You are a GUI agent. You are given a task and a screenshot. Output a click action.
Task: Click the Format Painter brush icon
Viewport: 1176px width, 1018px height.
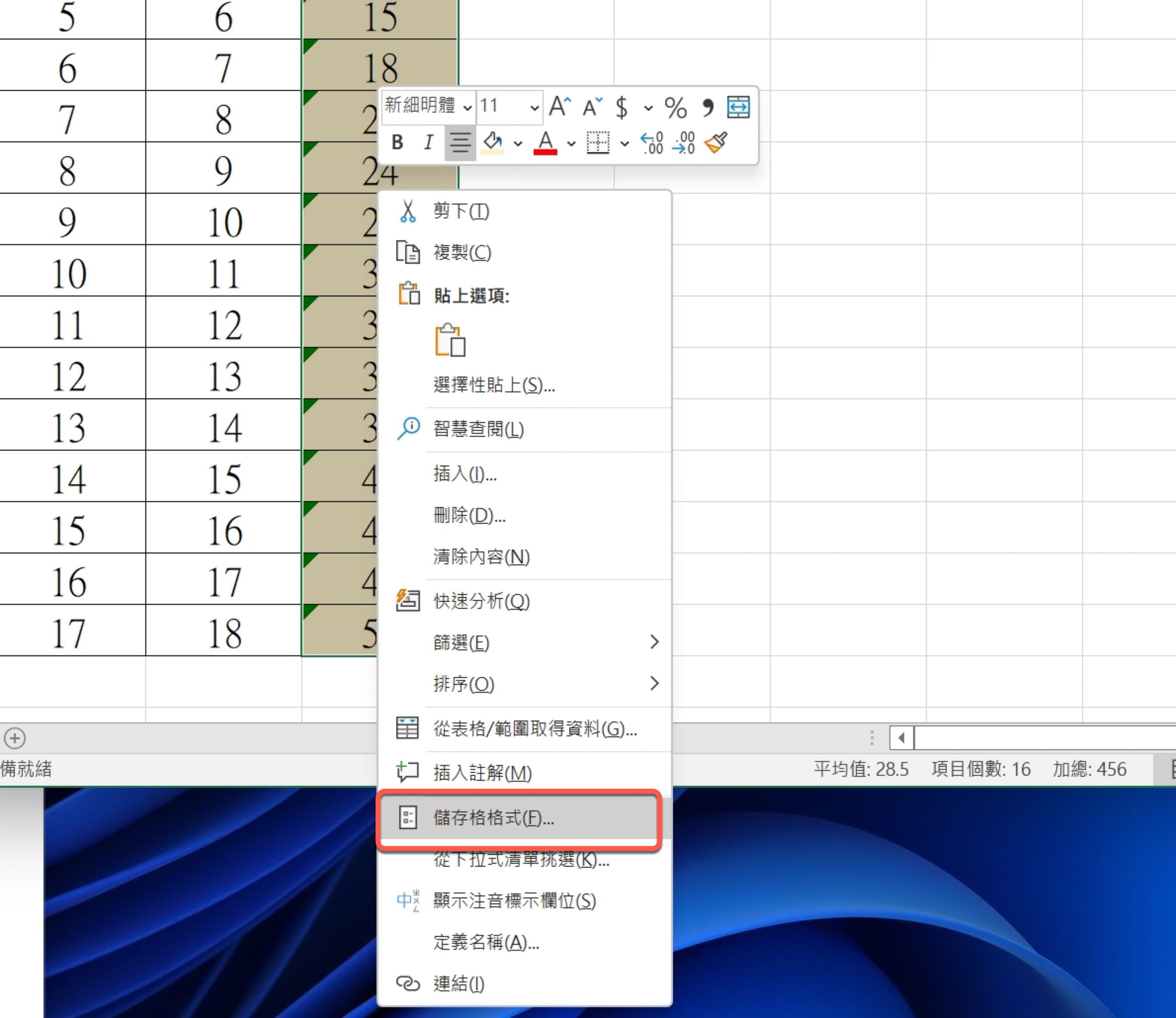[715, 142]
